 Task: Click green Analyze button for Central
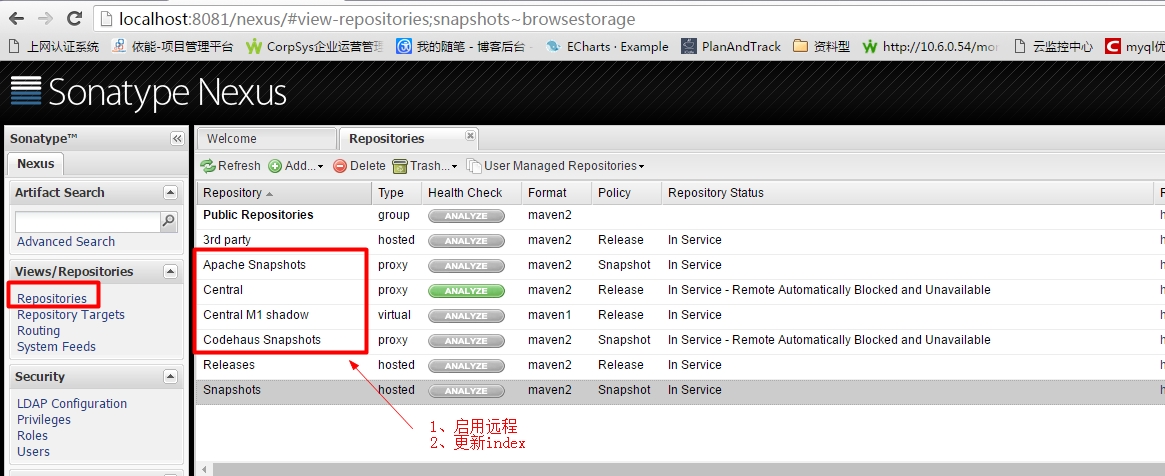pos(466,290)
